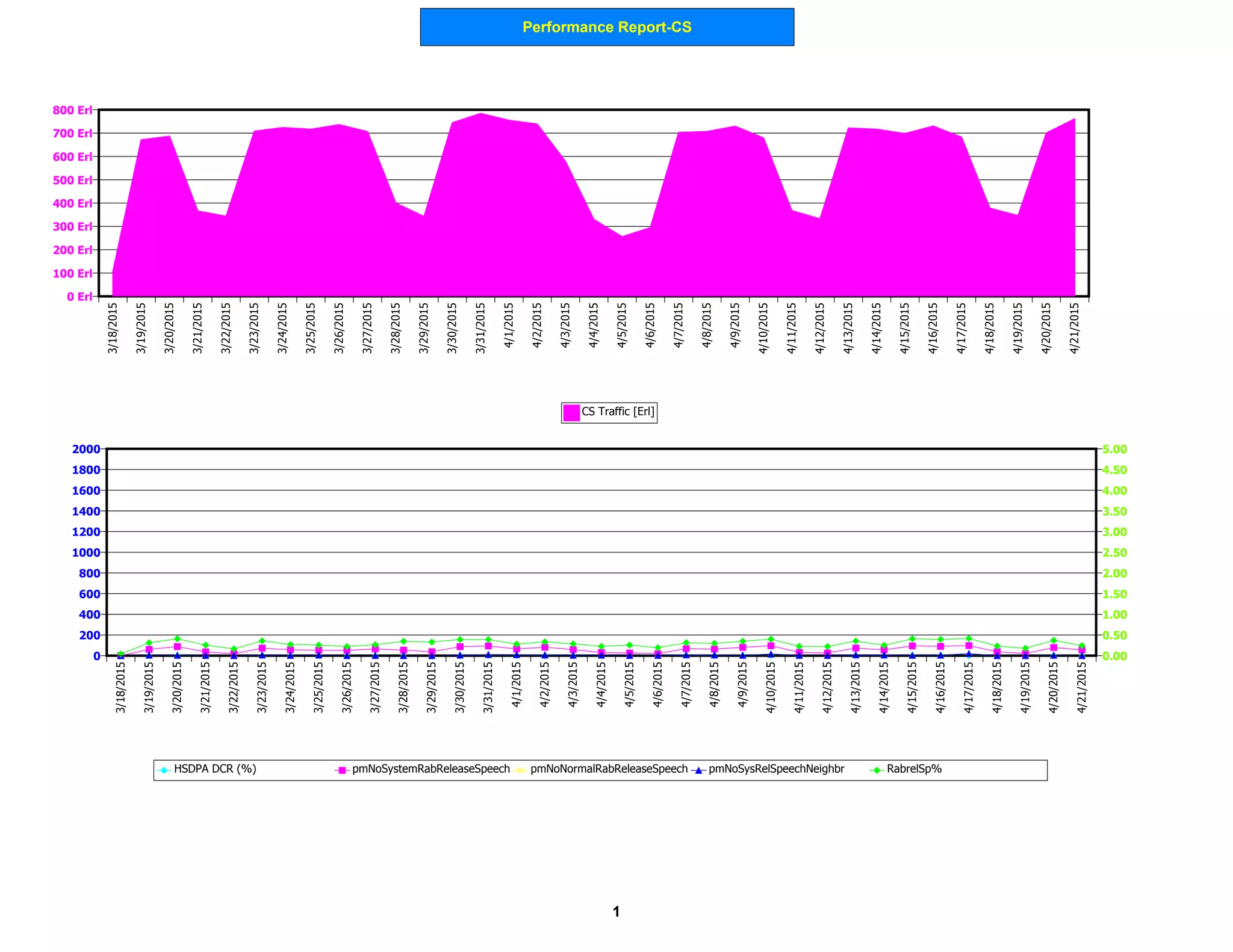Image resolution: width=1233 pixels, height=952 pixels.
Task: Click 3/28/2015 on the bottom chart axis
Action: pyautogui.click(x=403, y=687)
